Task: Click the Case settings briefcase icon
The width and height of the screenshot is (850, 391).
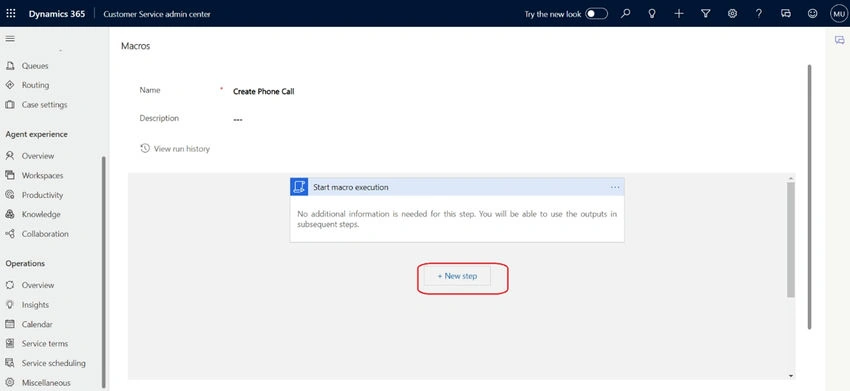Action: tap(10, 105)
